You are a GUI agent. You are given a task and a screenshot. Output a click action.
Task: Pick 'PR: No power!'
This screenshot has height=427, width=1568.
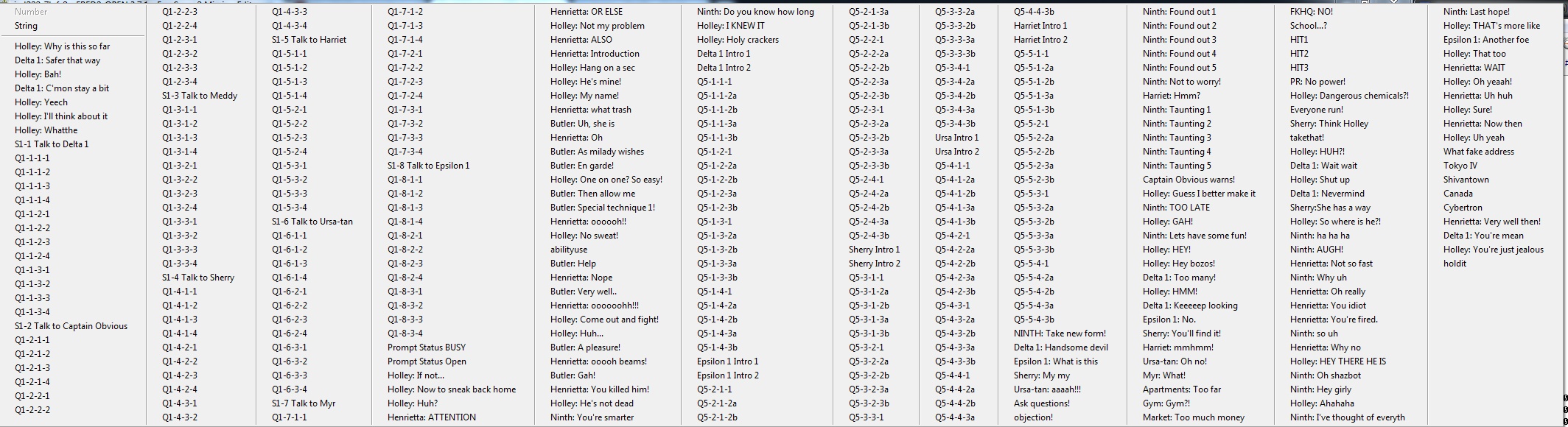point(1317,82)
